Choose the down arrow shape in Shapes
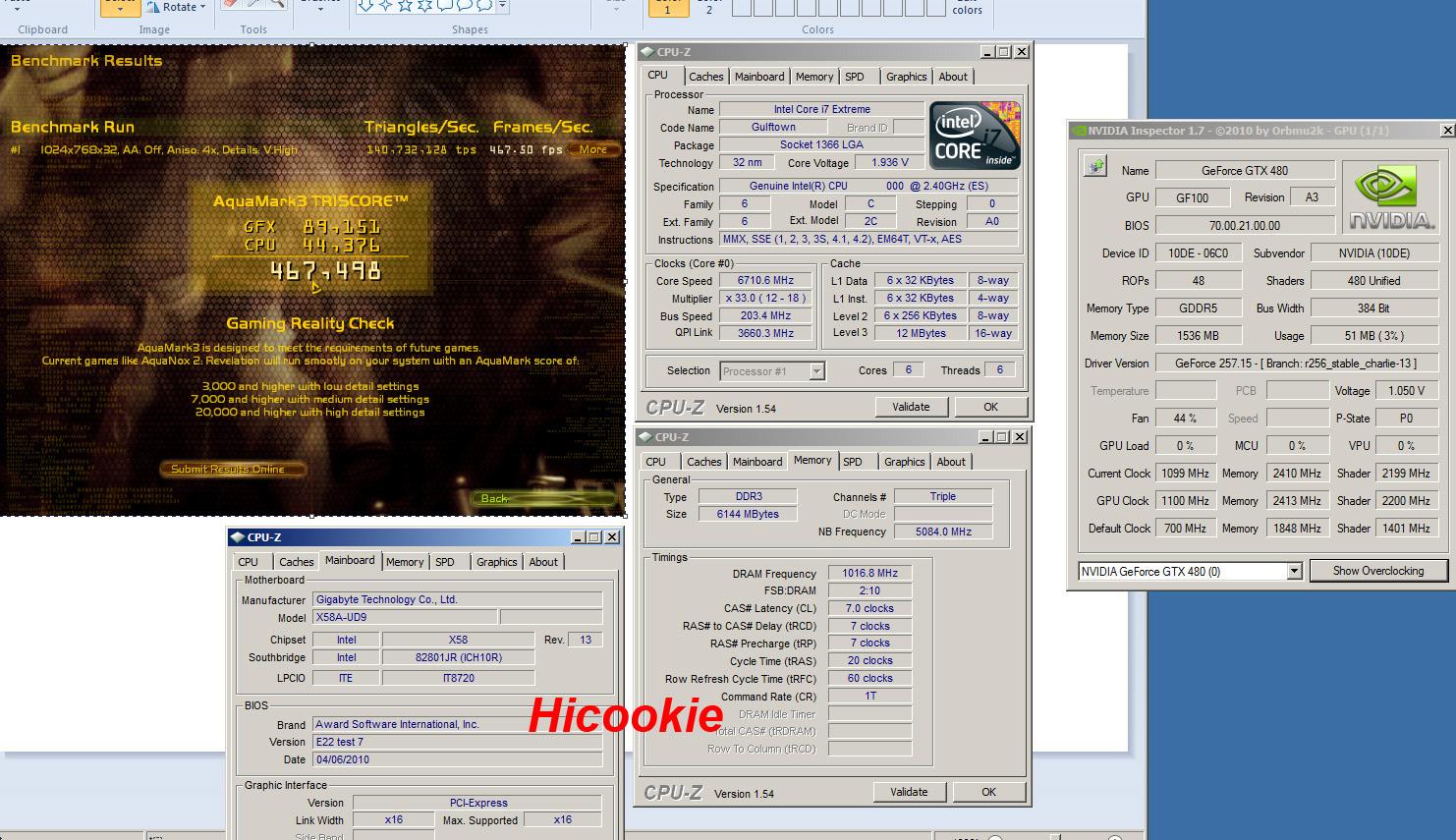This screenshot has width=1456, height=840. (365, 6)
